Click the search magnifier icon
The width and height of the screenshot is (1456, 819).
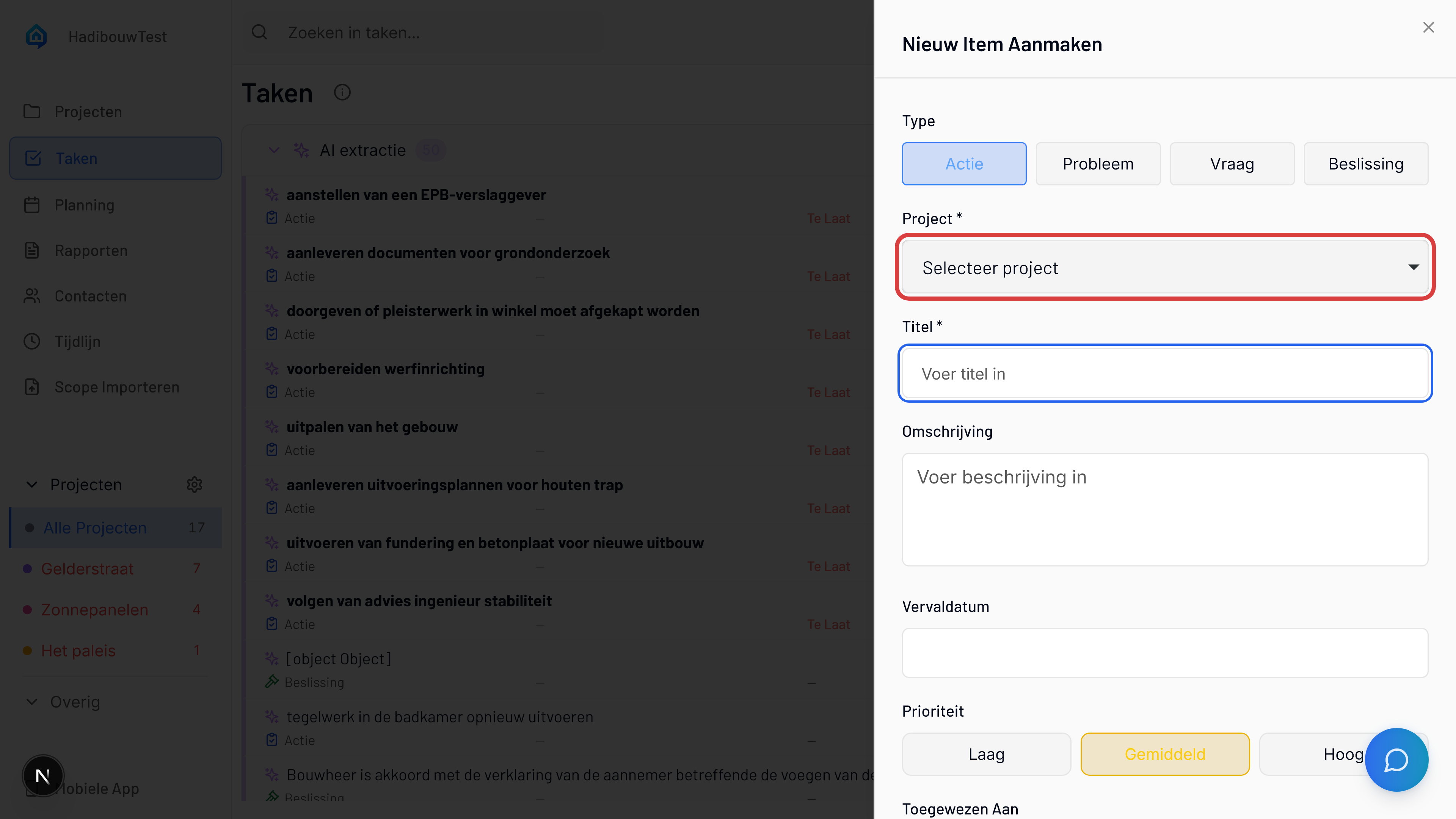259,32
